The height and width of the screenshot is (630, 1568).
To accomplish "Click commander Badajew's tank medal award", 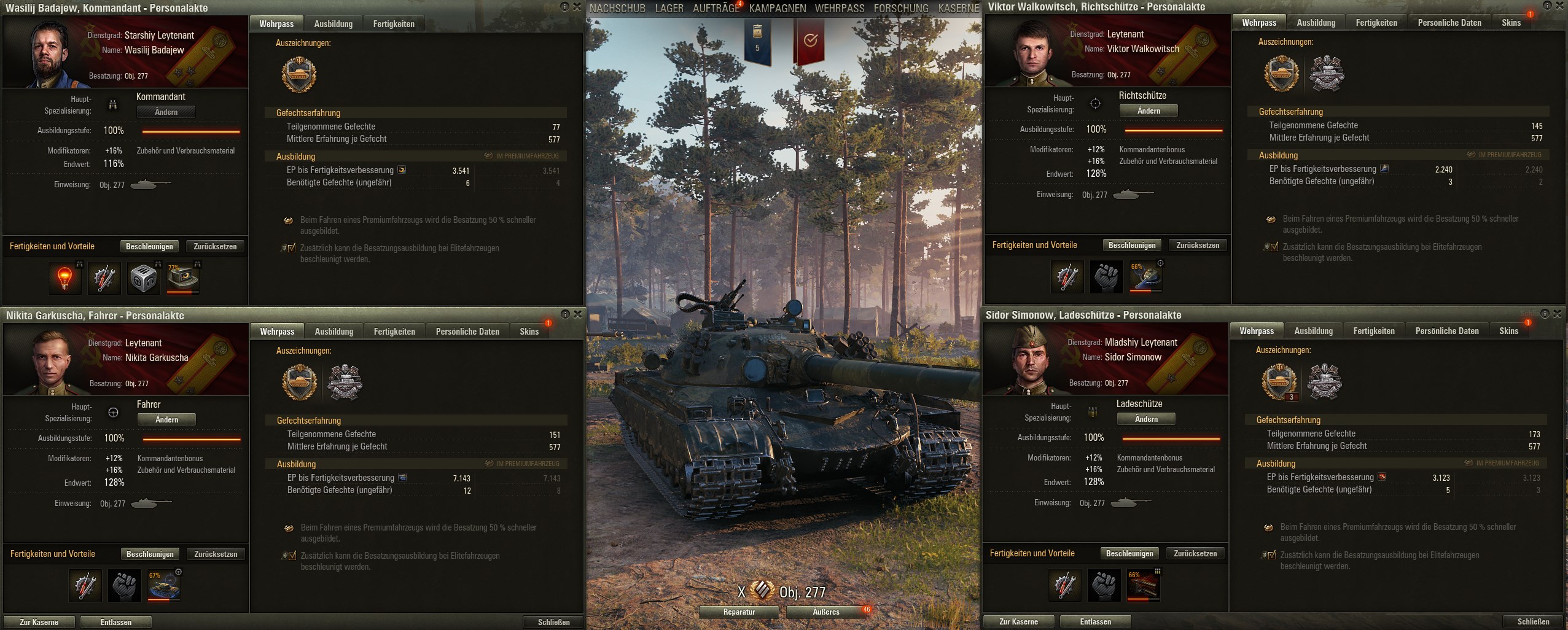I will (x=299, y=75).
